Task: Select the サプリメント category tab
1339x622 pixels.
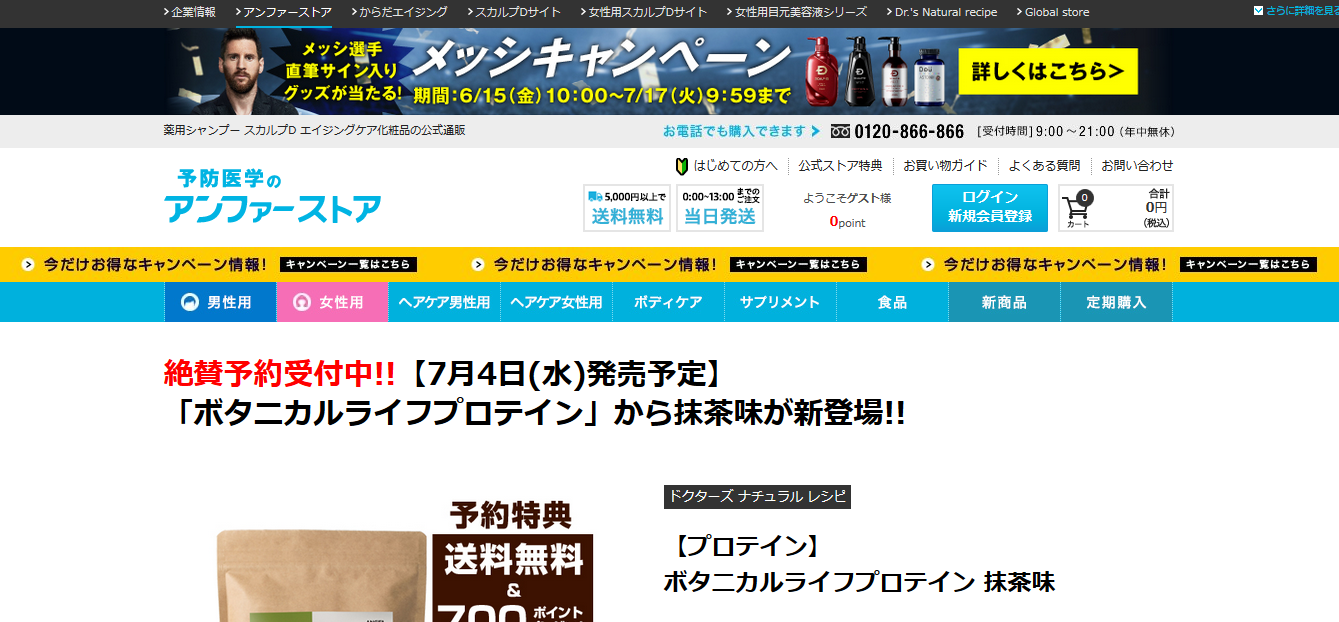Action: (780, 302)
